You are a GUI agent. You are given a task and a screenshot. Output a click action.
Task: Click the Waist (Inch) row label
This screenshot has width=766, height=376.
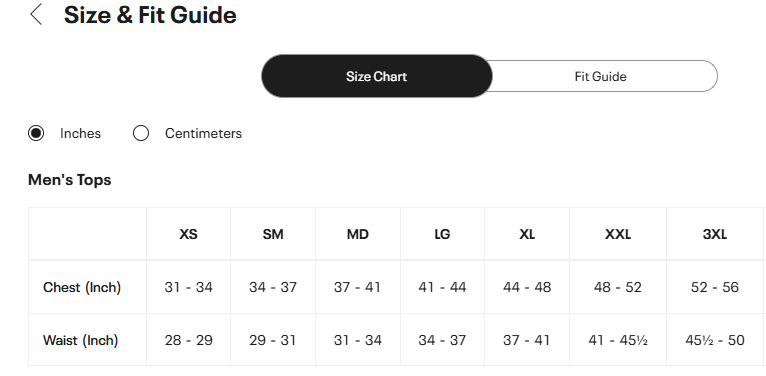tap(81, 340)
